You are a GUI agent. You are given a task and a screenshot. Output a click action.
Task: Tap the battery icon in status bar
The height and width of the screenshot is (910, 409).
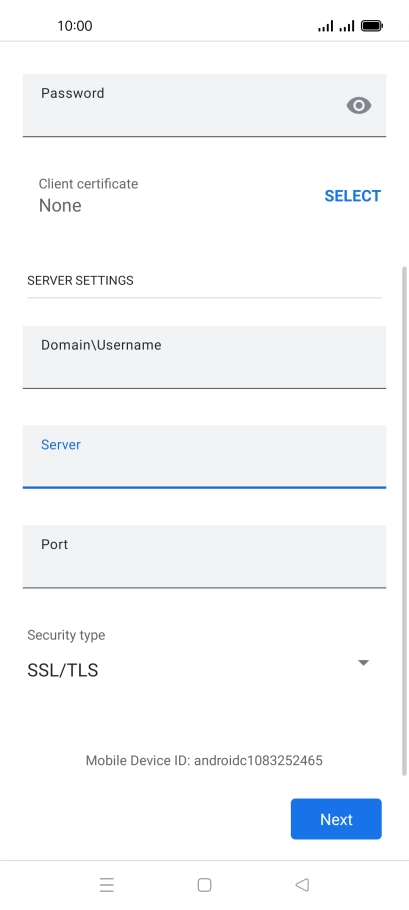(372, 26)
